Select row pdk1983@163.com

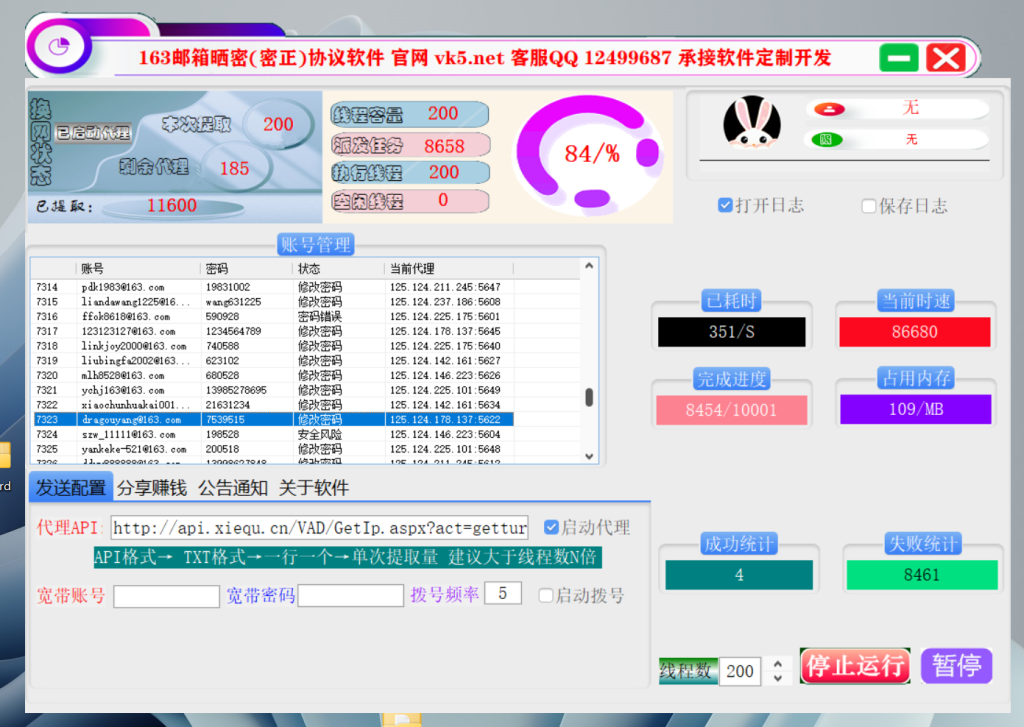[274, 287]
